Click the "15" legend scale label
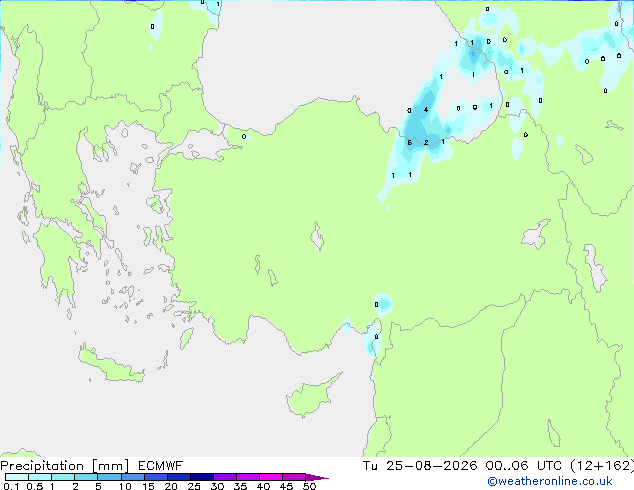Screen dimensions: 634x490 (x=148, y=486)
